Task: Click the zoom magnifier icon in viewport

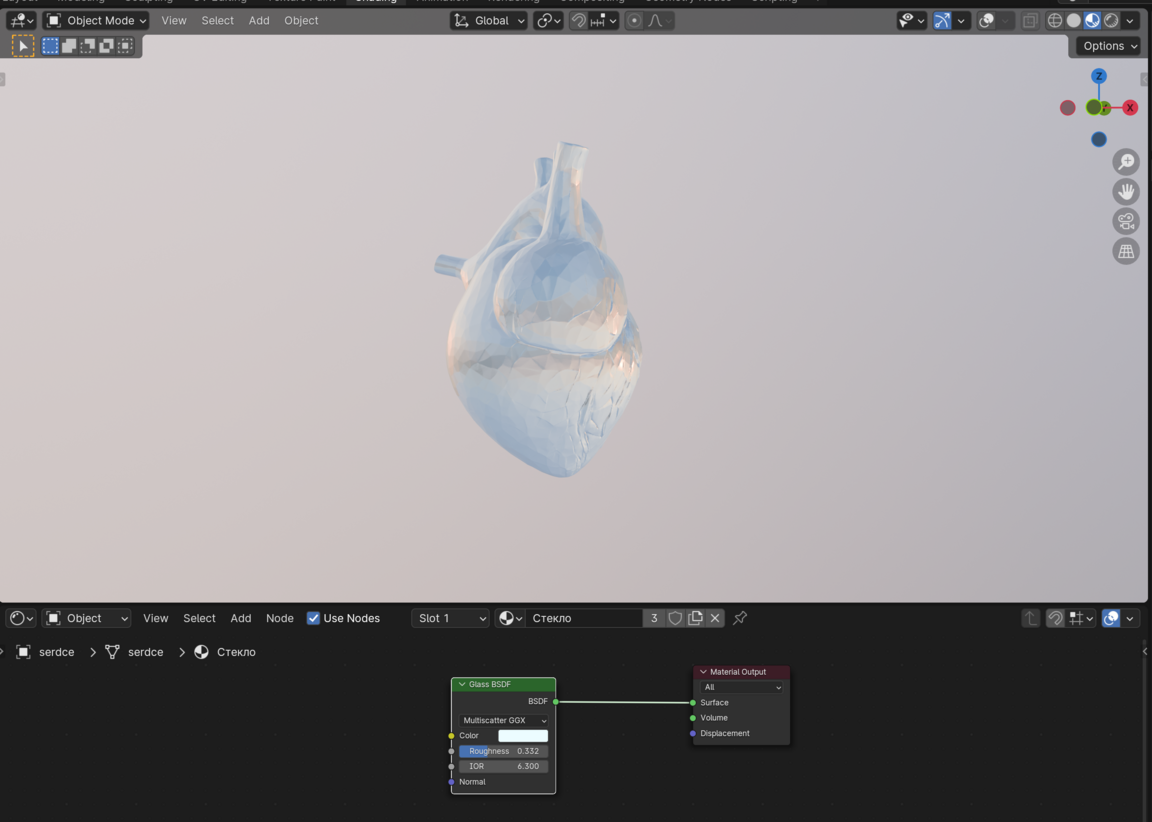Action: click(1126, 162)
